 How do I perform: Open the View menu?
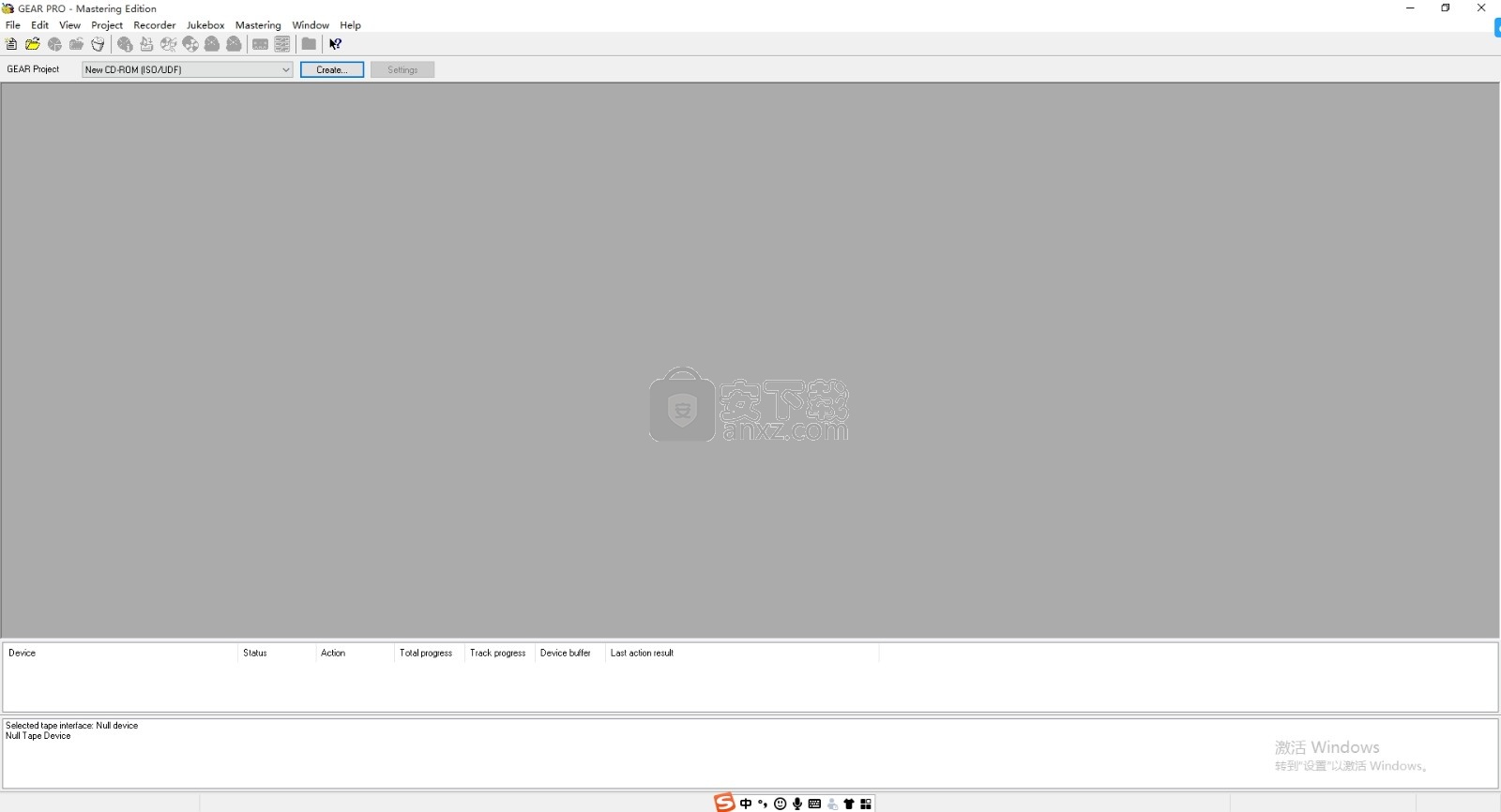point(69,25)
